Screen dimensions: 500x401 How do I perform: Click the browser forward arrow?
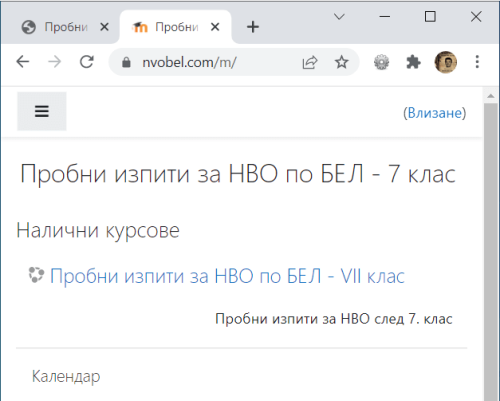click(x=54, y=62)
